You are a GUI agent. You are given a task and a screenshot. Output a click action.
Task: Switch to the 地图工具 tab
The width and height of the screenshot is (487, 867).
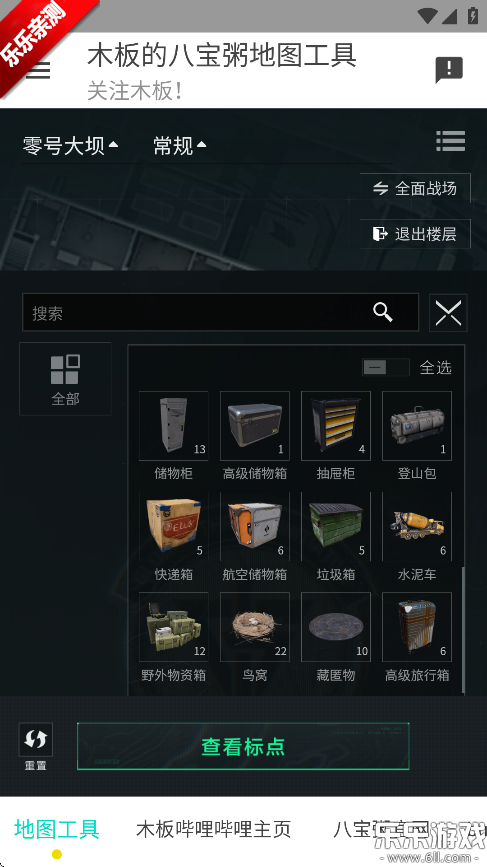click(57, 829)
